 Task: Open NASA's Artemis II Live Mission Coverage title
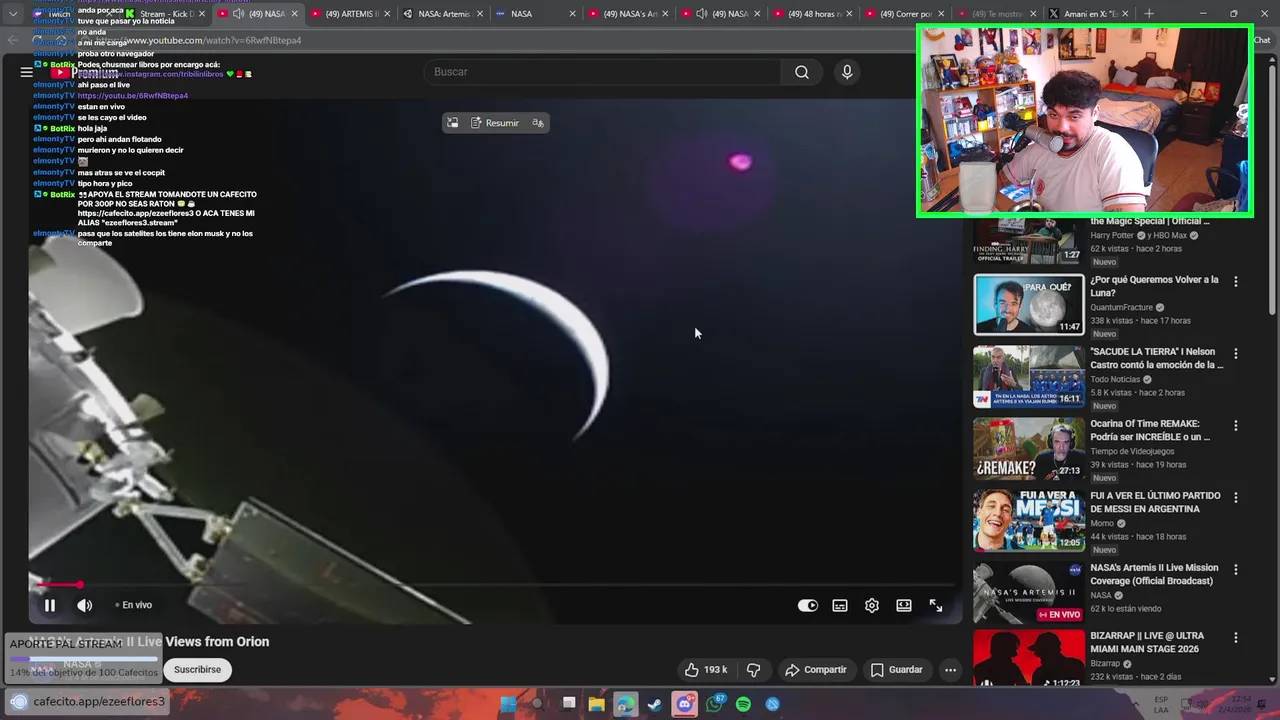pos(1152,574)
